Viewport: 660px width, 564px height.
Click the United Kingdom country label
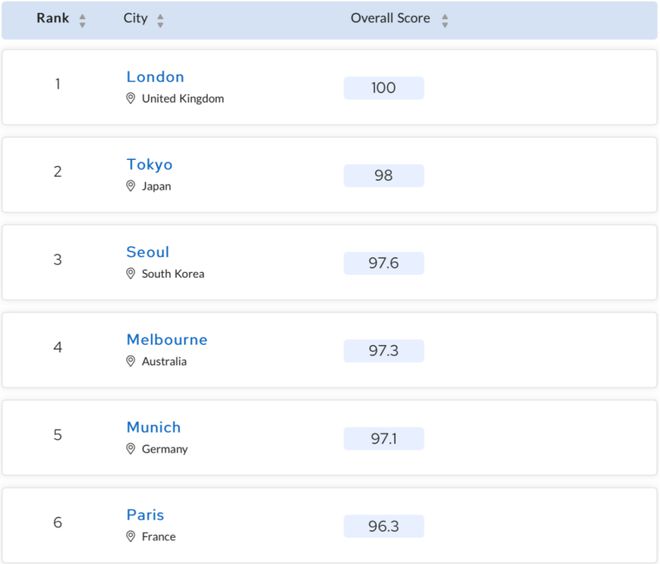(x=183, y=99)
